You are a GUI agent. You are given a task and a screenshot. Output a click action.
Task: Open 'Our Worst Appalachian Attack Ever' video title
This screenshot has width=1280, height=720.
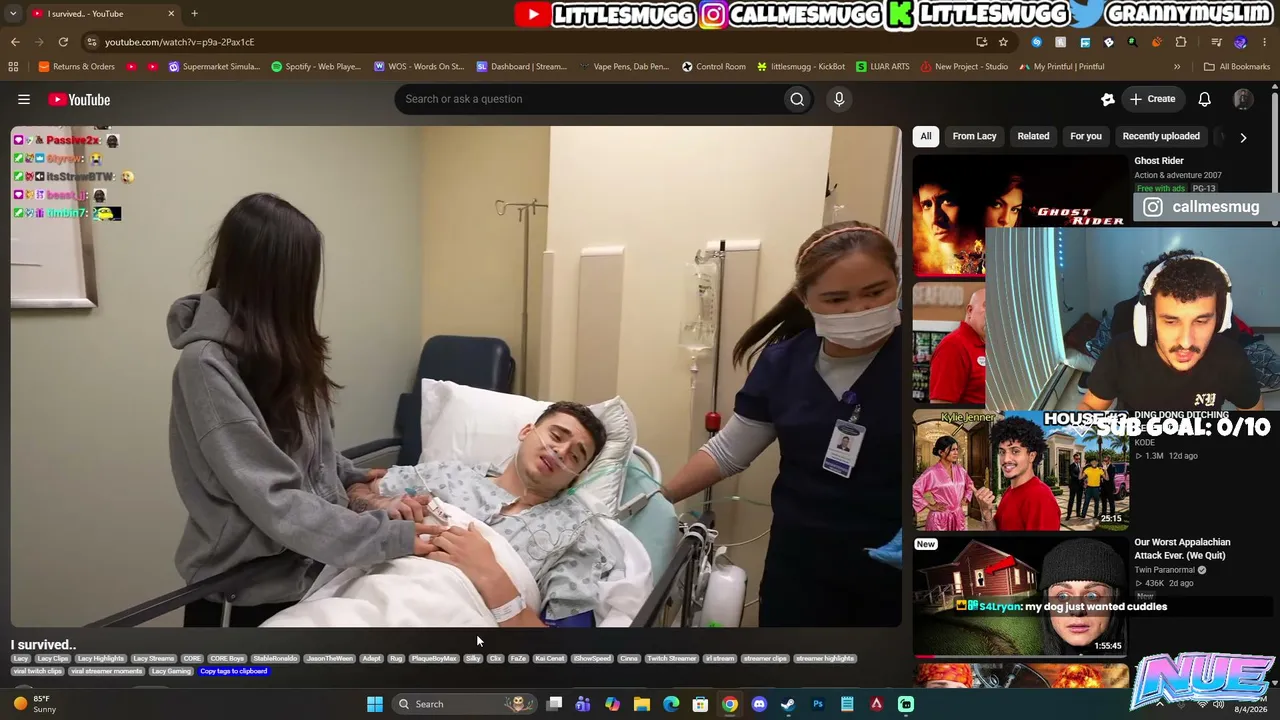click(1182, 549)
